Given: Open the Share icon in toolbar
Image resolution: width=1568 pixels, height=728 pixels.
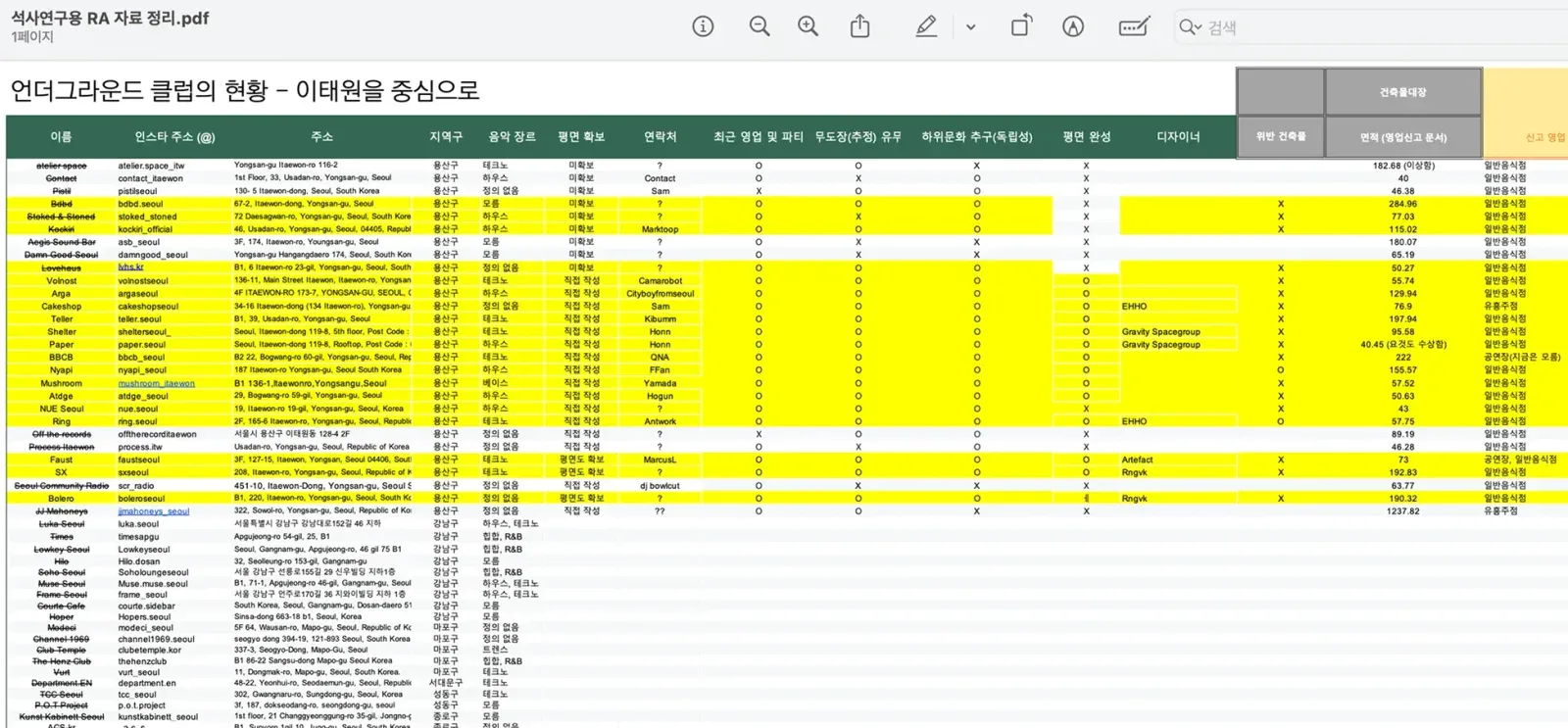Looking at the screenshot, I should (x=859, y=26).
